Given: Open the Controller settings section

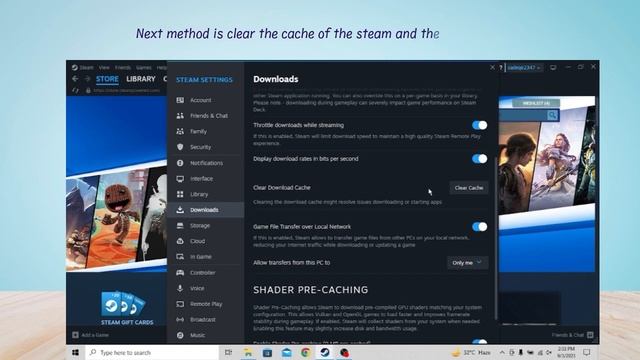Looking at the screenshot, I should point(205,273).
